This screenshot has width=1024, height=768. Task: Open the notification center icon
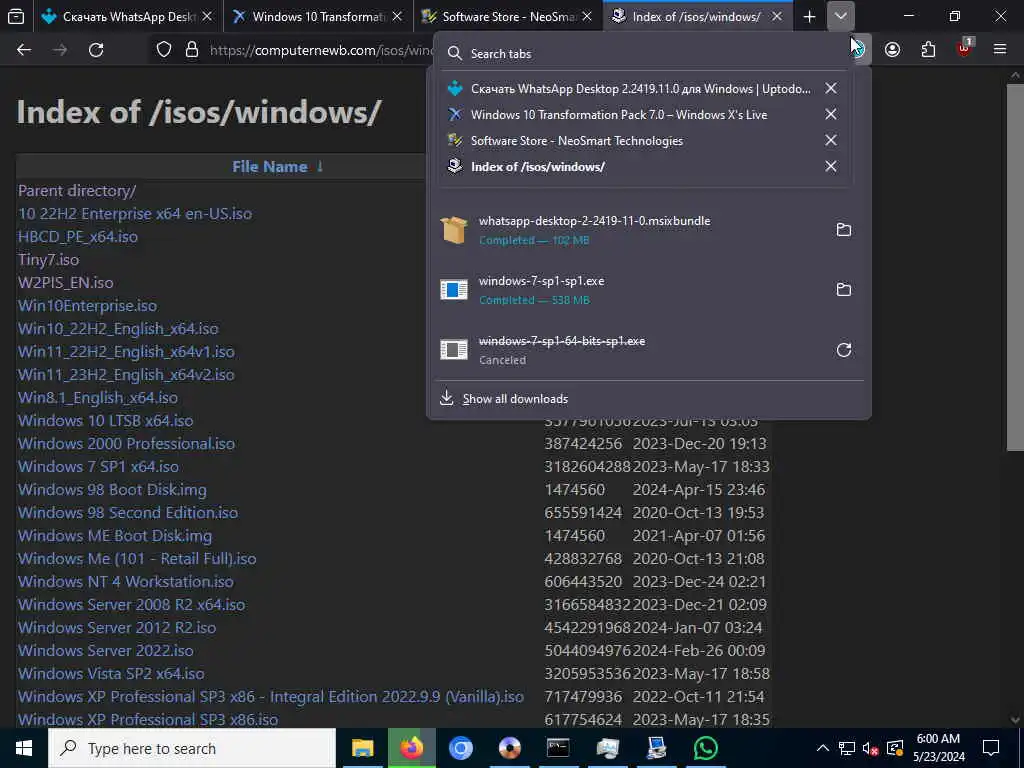pyautogui.click(x=991, y=748)
